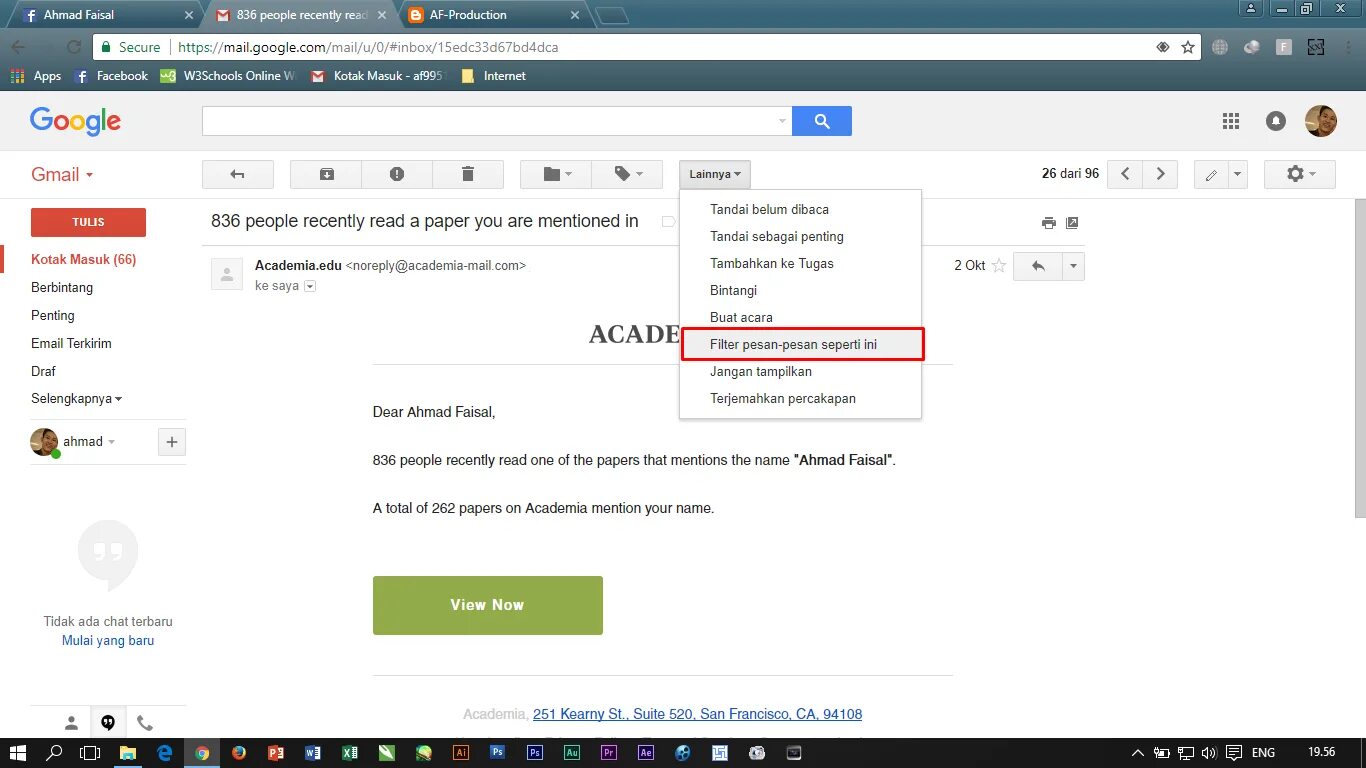Choose Filter pesan-pesan seperti ini
This screenshot has width=1366, height=768.
coord(800,344)
